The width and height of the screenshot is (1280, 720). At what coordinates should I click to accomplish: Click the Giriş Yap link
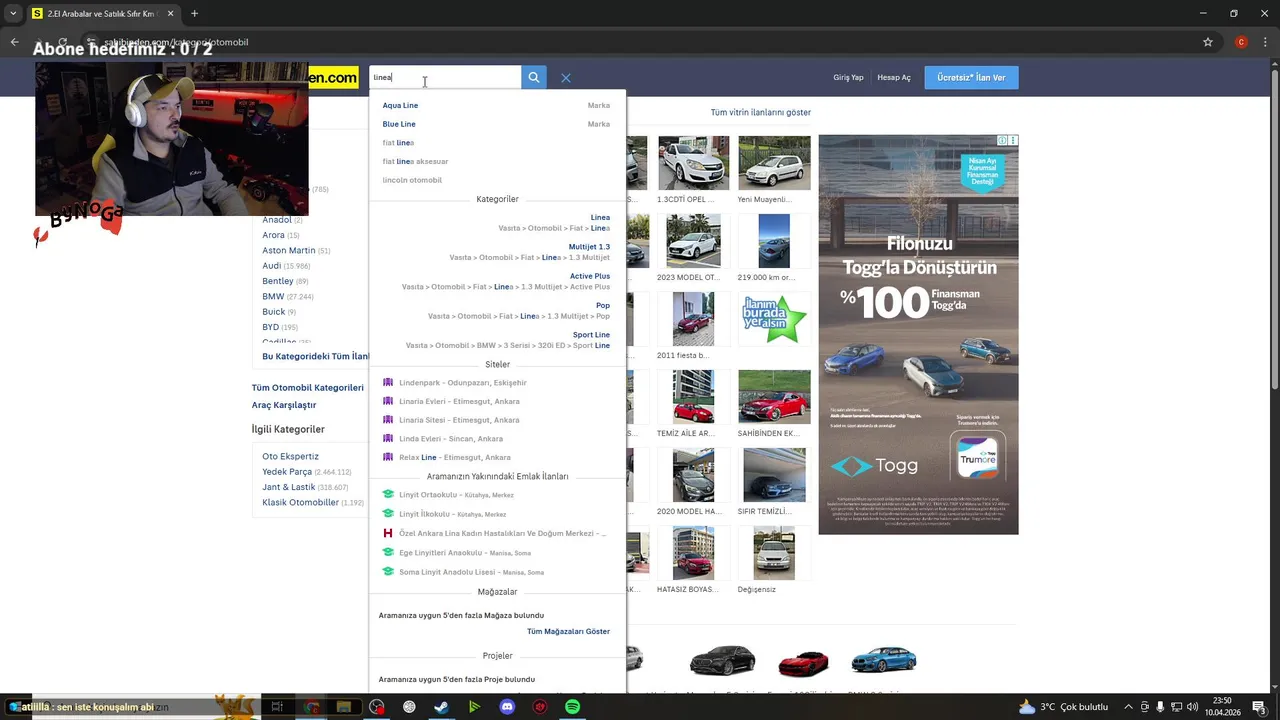click(x=848, y=77)
